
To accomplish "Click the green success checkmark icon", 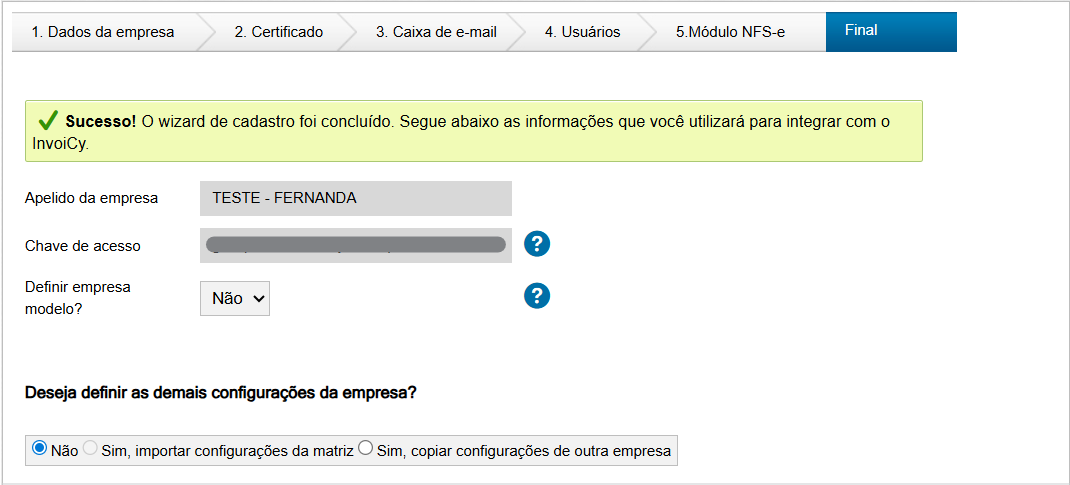I will point(47,120).
